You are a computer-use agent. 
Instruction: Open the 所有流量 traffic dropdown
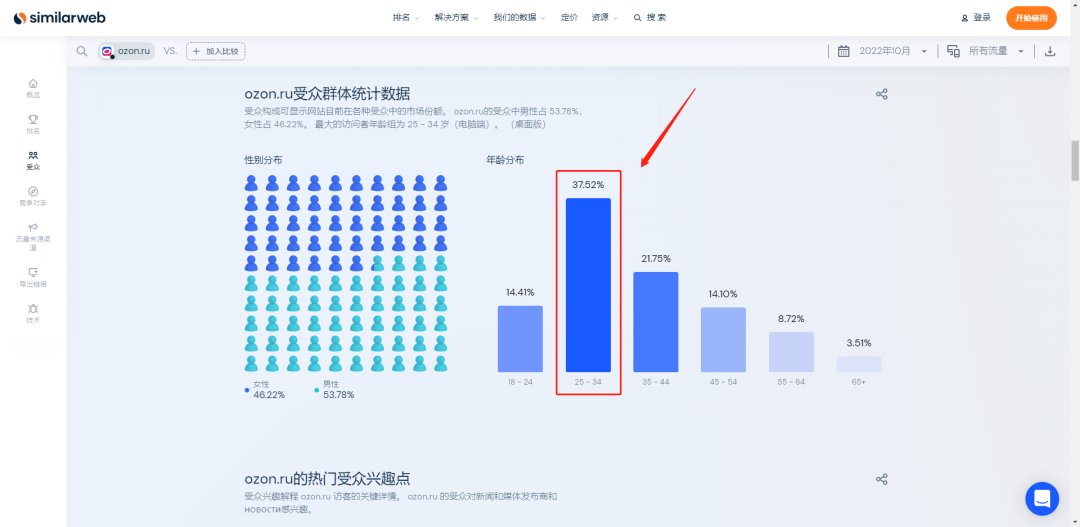pyautogui.click(x=996, y=51)
